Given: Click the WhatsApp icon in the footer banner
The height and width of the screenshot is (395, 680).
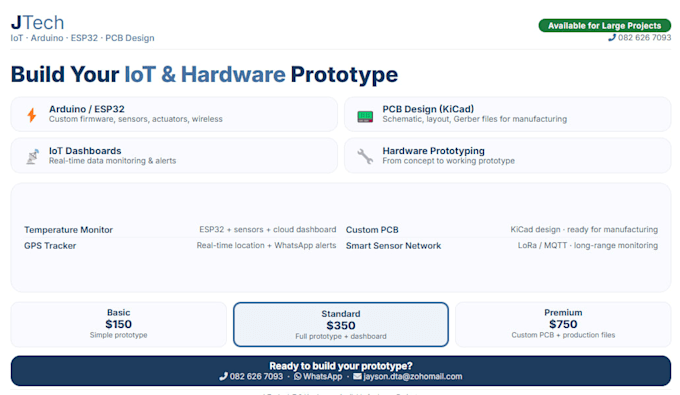Looking at the screenshot, I should 298,376.
